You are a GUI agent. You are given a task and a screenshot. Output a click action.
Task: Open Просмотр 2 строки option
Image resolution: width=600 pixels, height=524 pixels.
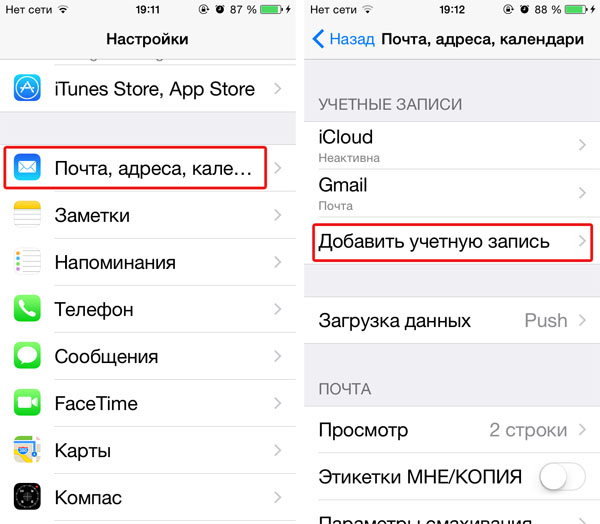coord(452,430)
